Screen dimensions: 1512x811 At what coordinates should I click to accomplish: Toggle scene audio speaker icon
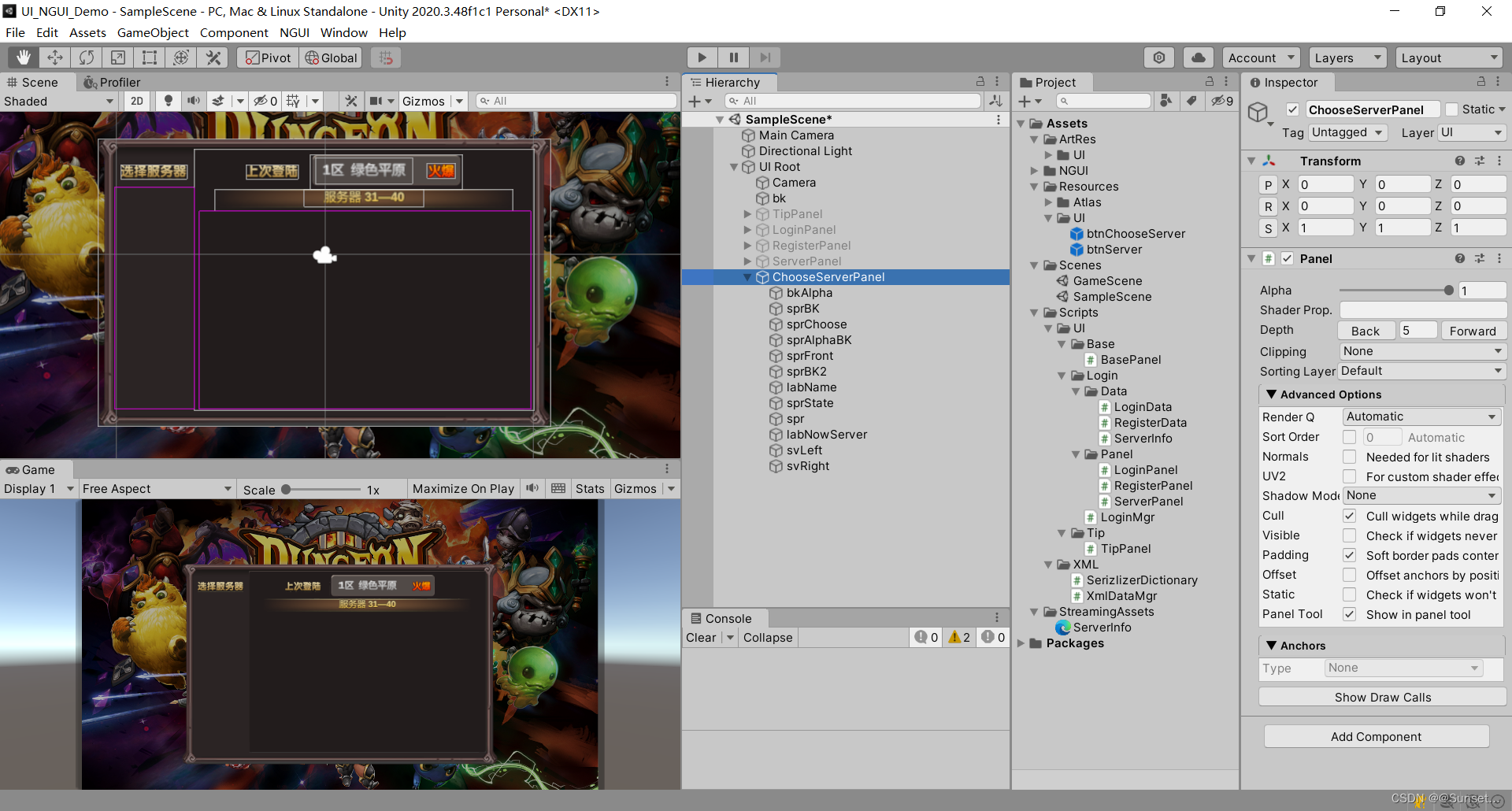[193, 101]
